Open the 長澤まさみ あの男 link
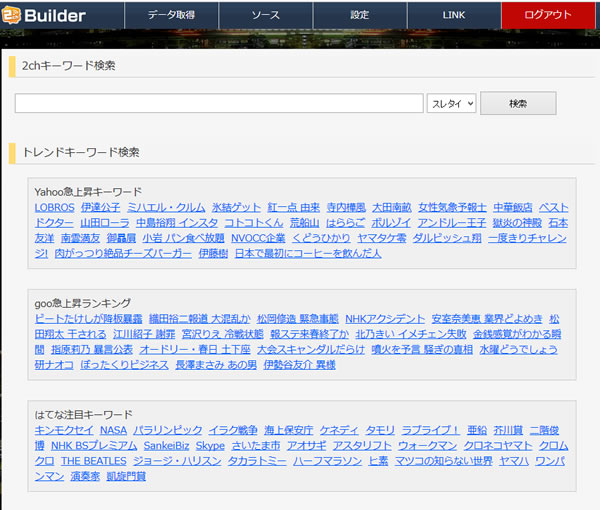Screen dimensions: 600x510 click(216, 365)
